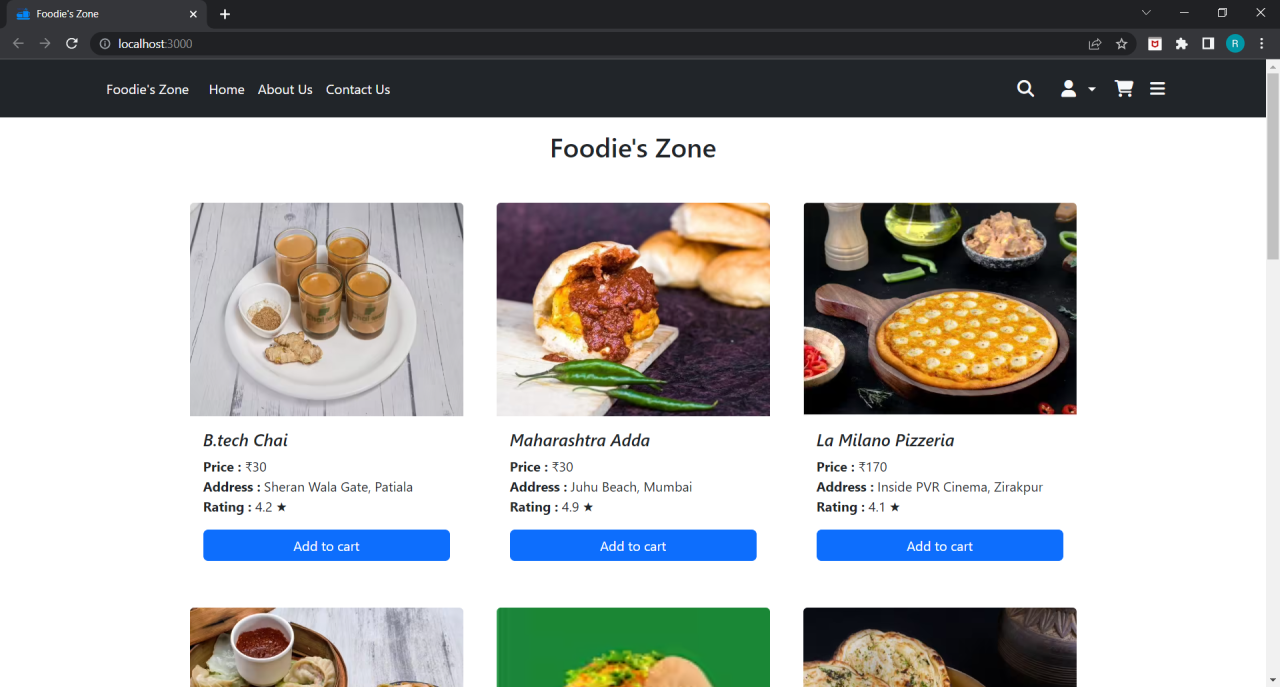Viewport: 1280px width, 687px height.
Task: Select the Home menu item
Action: [226, 89]
